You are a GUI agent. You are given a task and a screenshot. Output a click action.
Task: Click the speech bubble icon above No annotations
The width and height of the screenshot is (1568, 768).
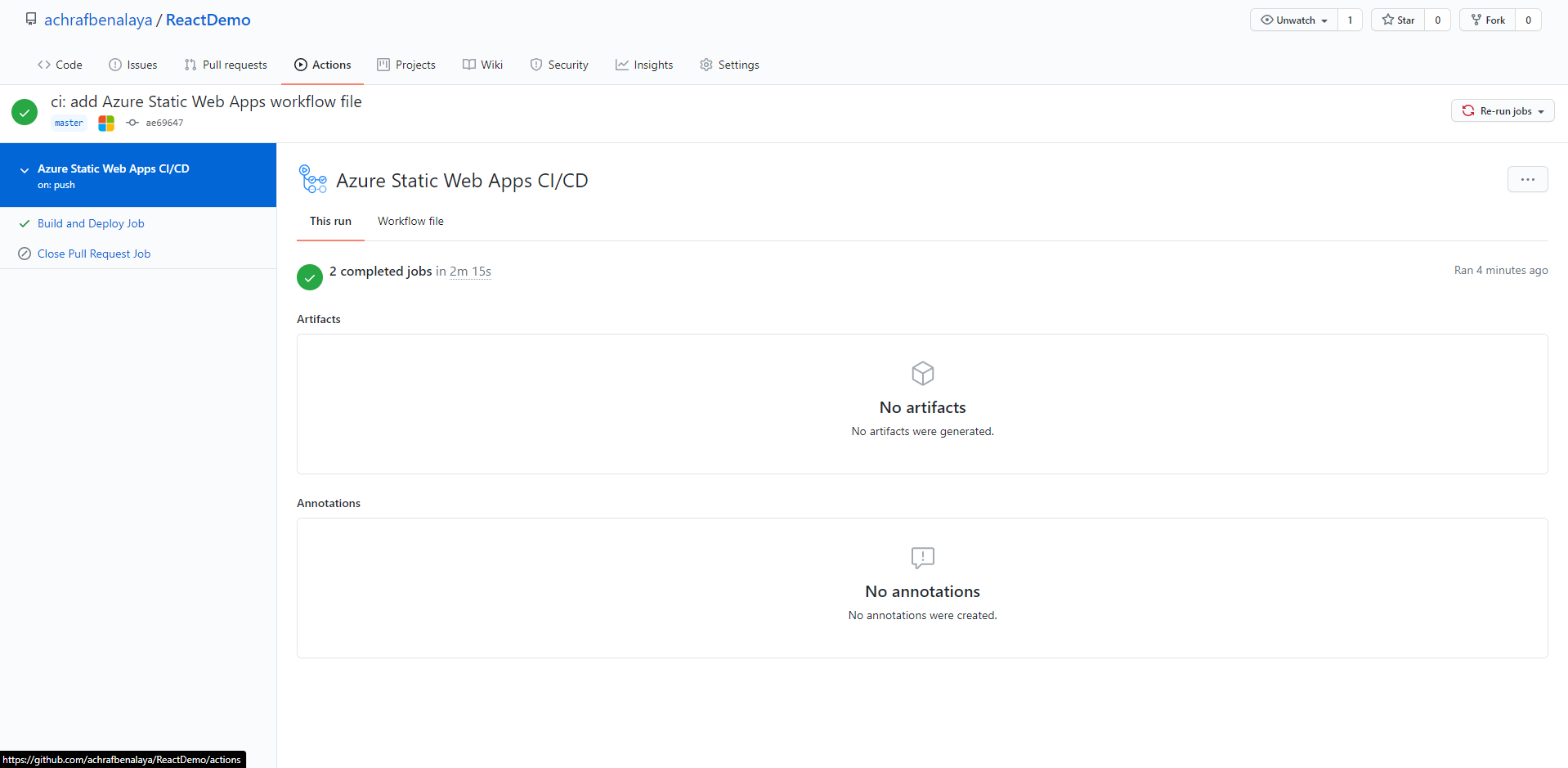point(922,558)
